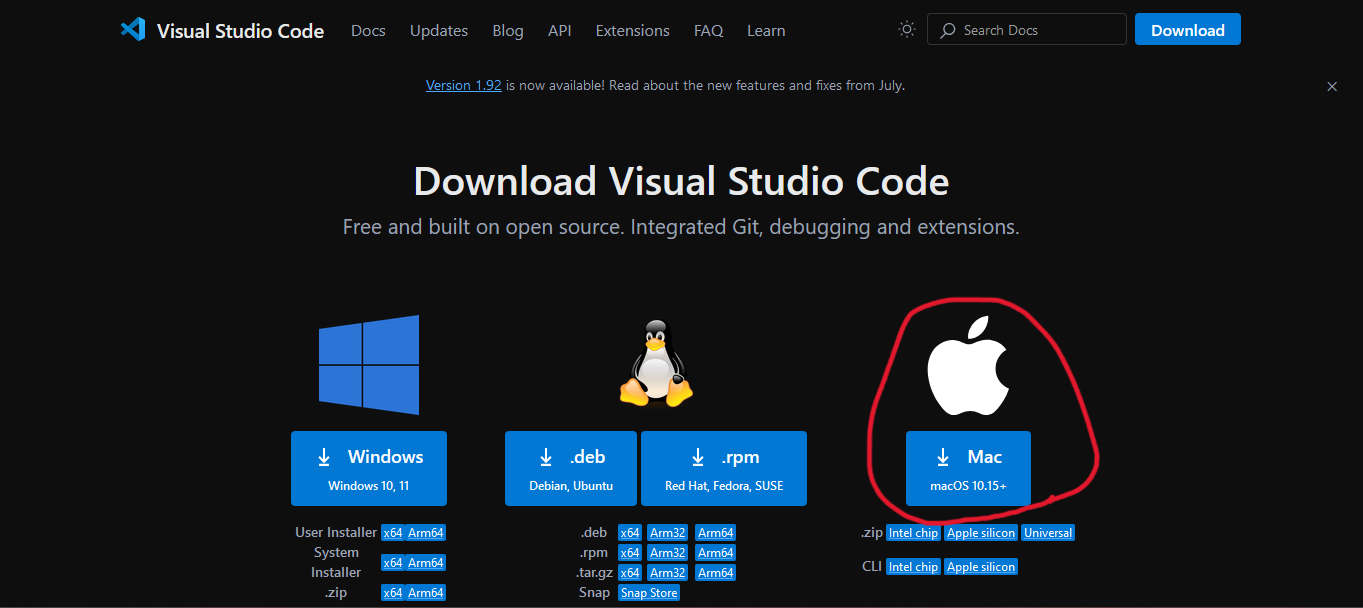Choose Linux .rpm Arm64 link
1363x608 pixels.
coord(716,553)
